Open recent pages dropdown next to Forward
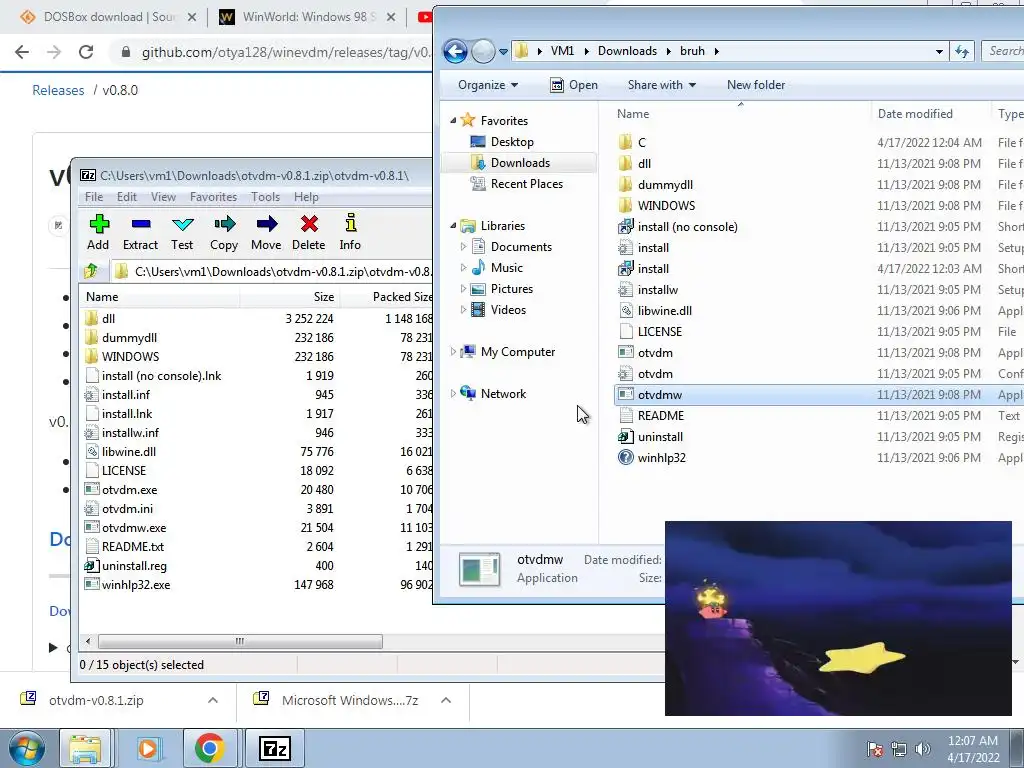This screenshot has height=768, width=1024. [504, 52]
